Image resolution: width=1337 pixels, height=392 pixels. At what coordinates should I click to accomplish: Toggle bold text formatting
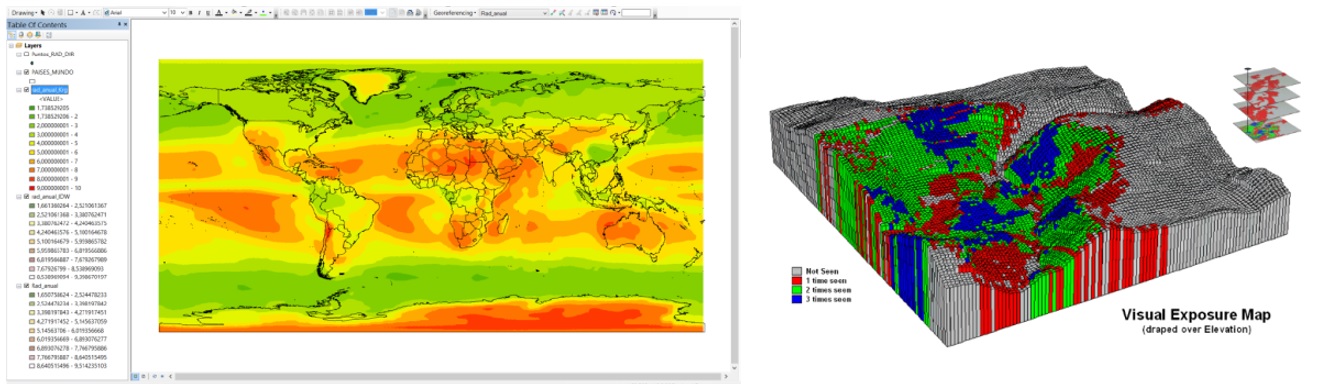(190, 13)
